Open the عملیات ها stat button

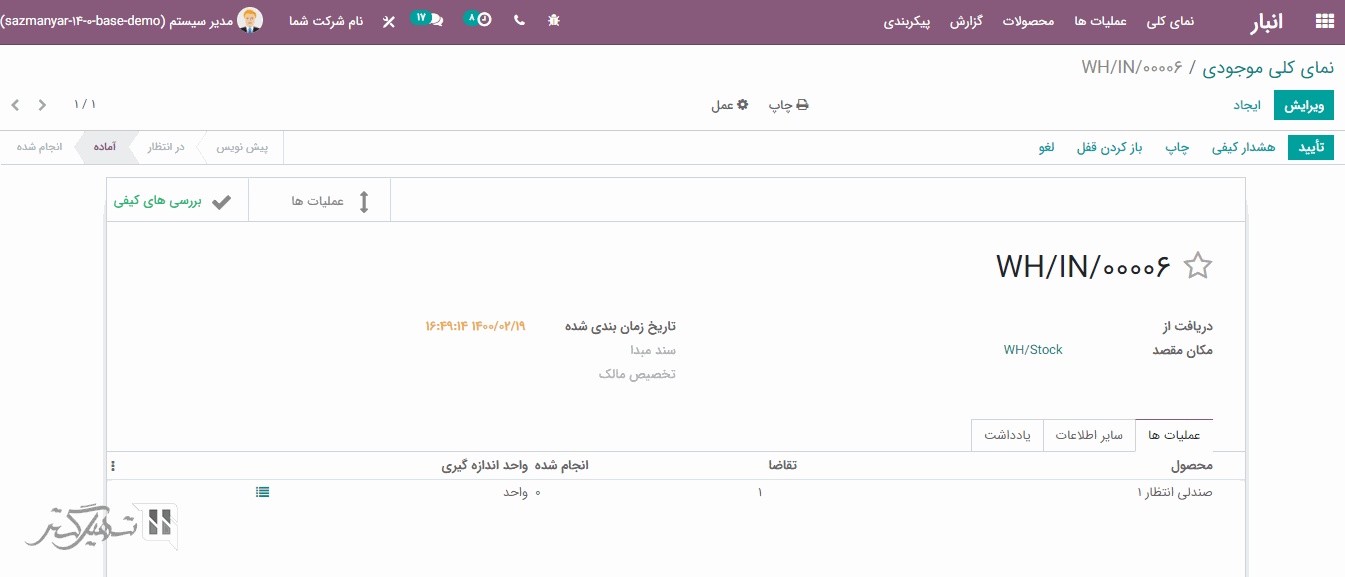pyautogui.click(x=319, y=201)
